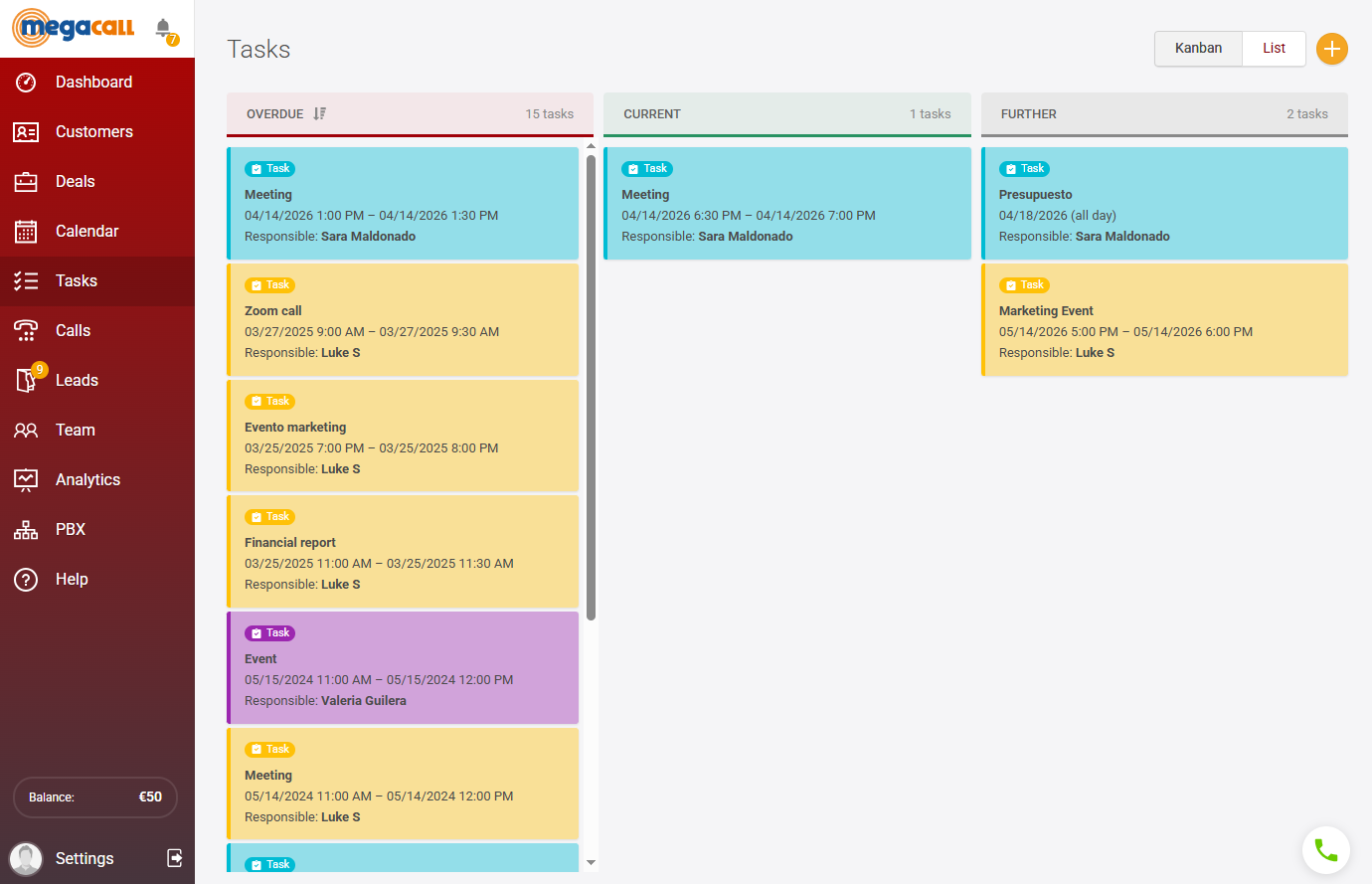Open the notification bell

click(x=162, y=27)
